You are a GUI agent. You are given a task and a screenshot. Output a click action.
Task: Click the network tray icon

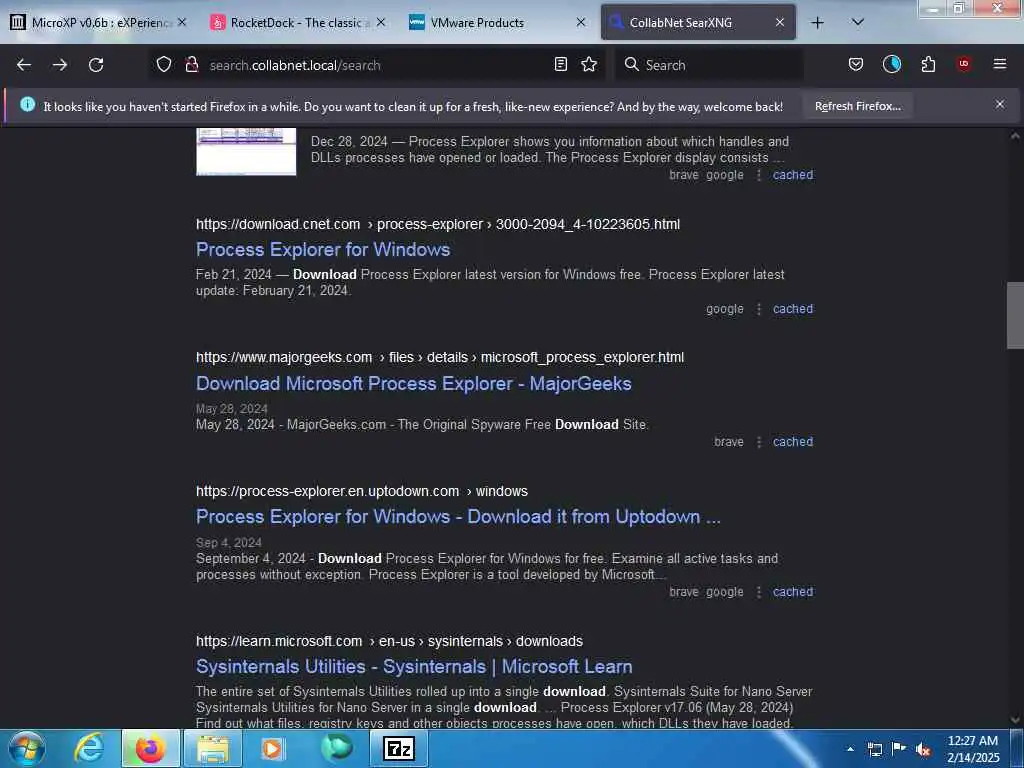tap(874, 749)
